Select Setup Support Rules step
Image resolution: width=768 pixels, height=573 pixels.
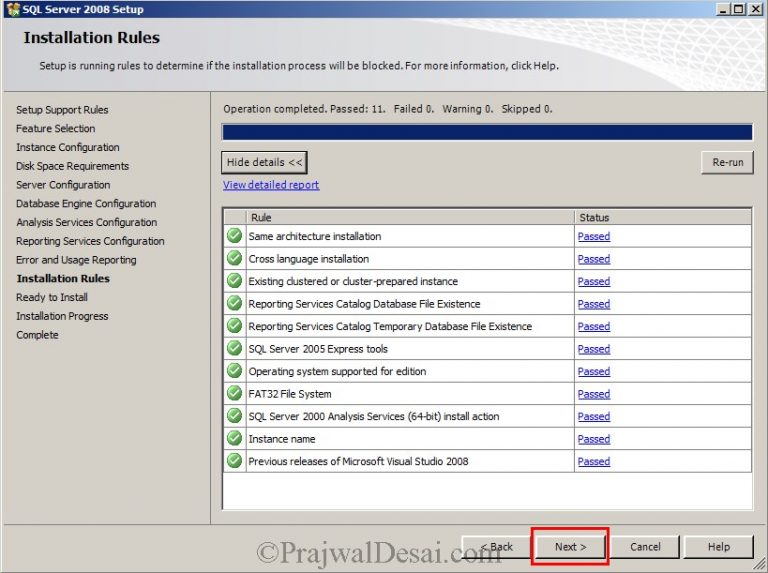(62, 110)
